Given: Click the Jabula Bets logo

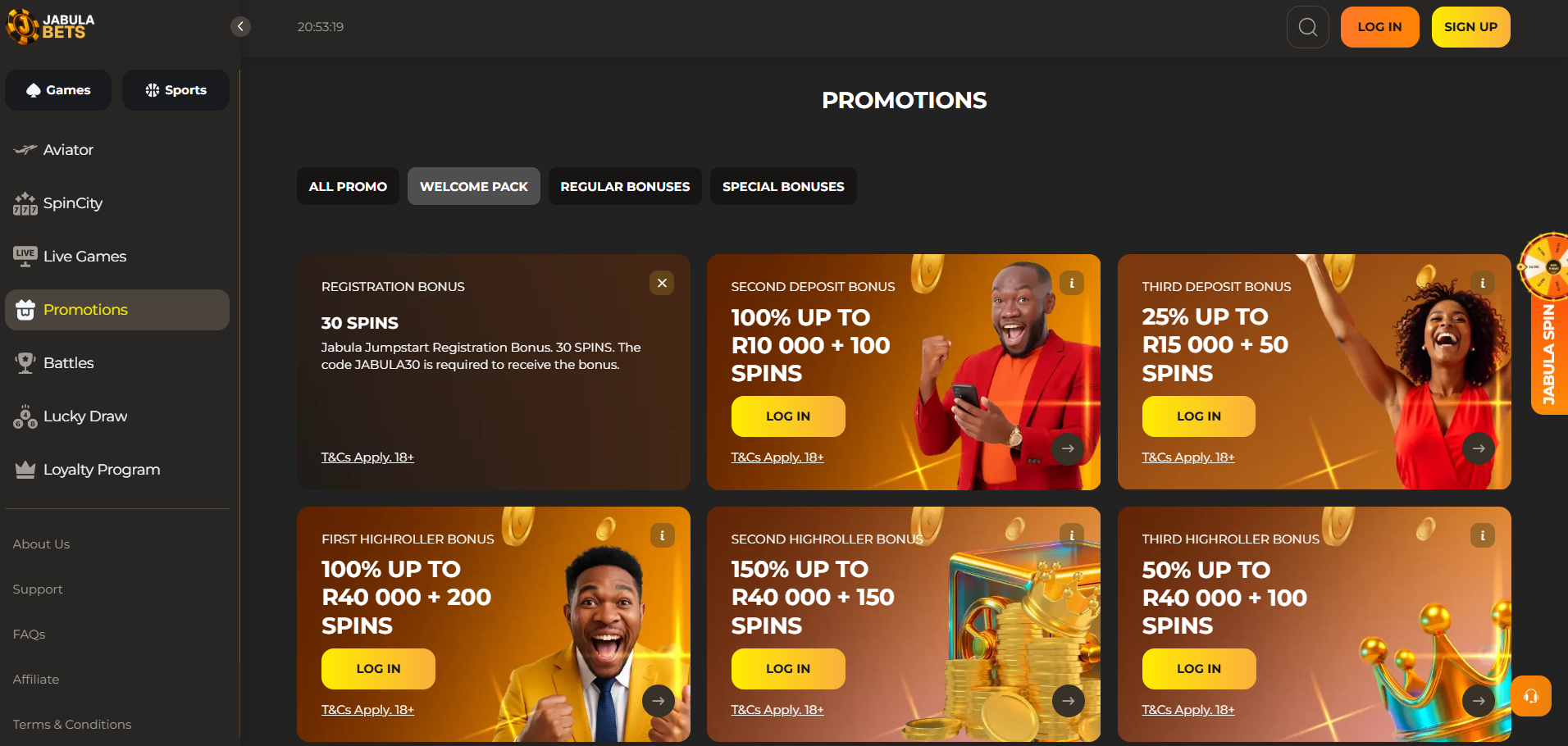Looking at the screenshot, I should 51,26.
